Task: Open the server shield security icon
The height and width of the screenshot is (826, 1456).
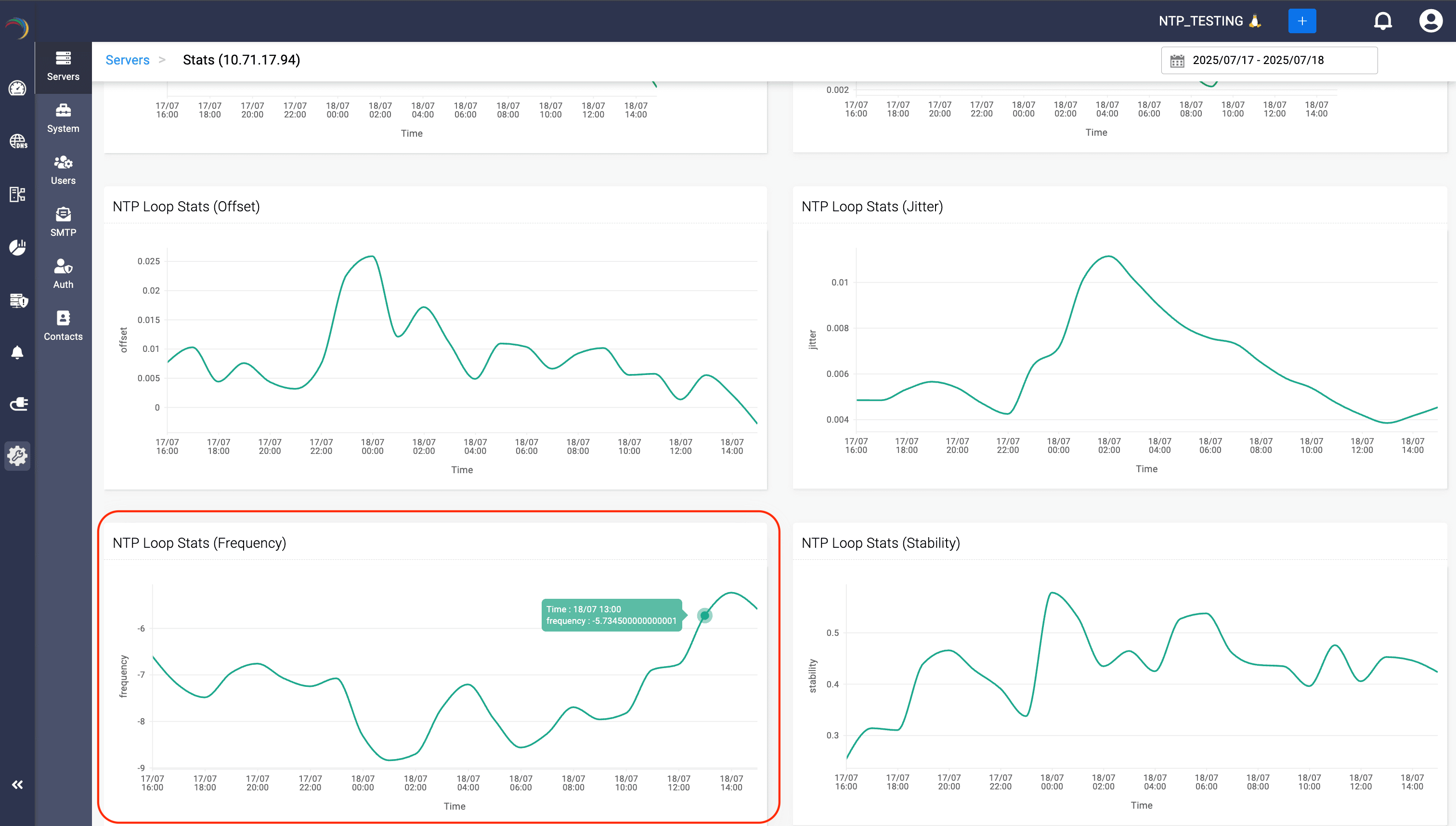Action: tap(18, 300)
